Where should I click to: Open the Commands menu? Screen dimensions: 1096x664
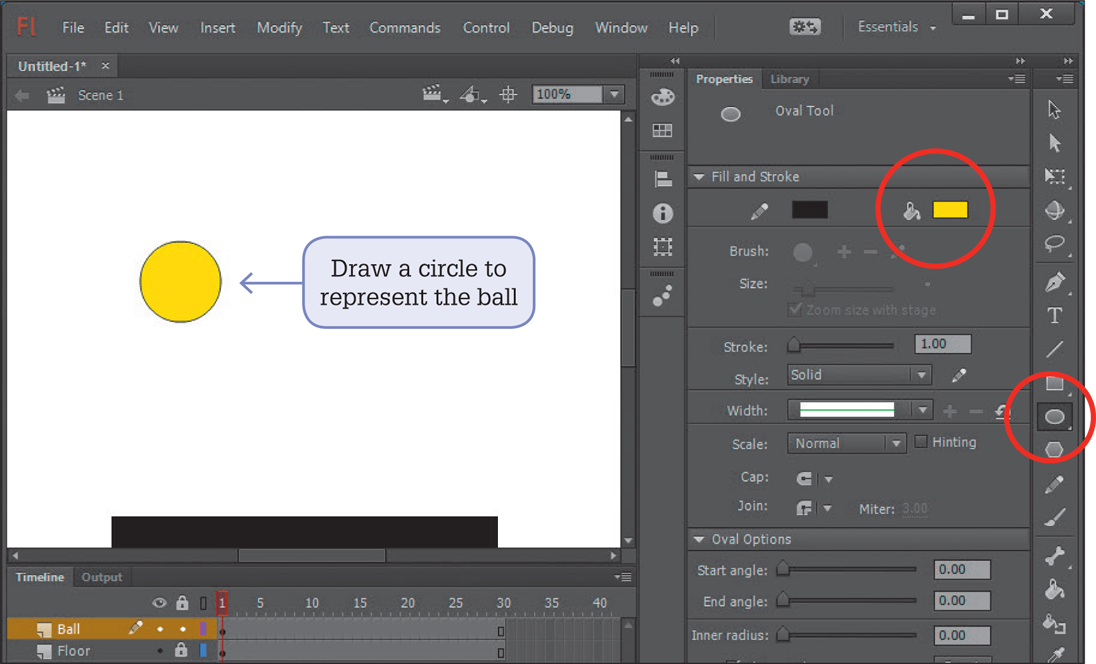pyautogui.click(x=405, y=28)
